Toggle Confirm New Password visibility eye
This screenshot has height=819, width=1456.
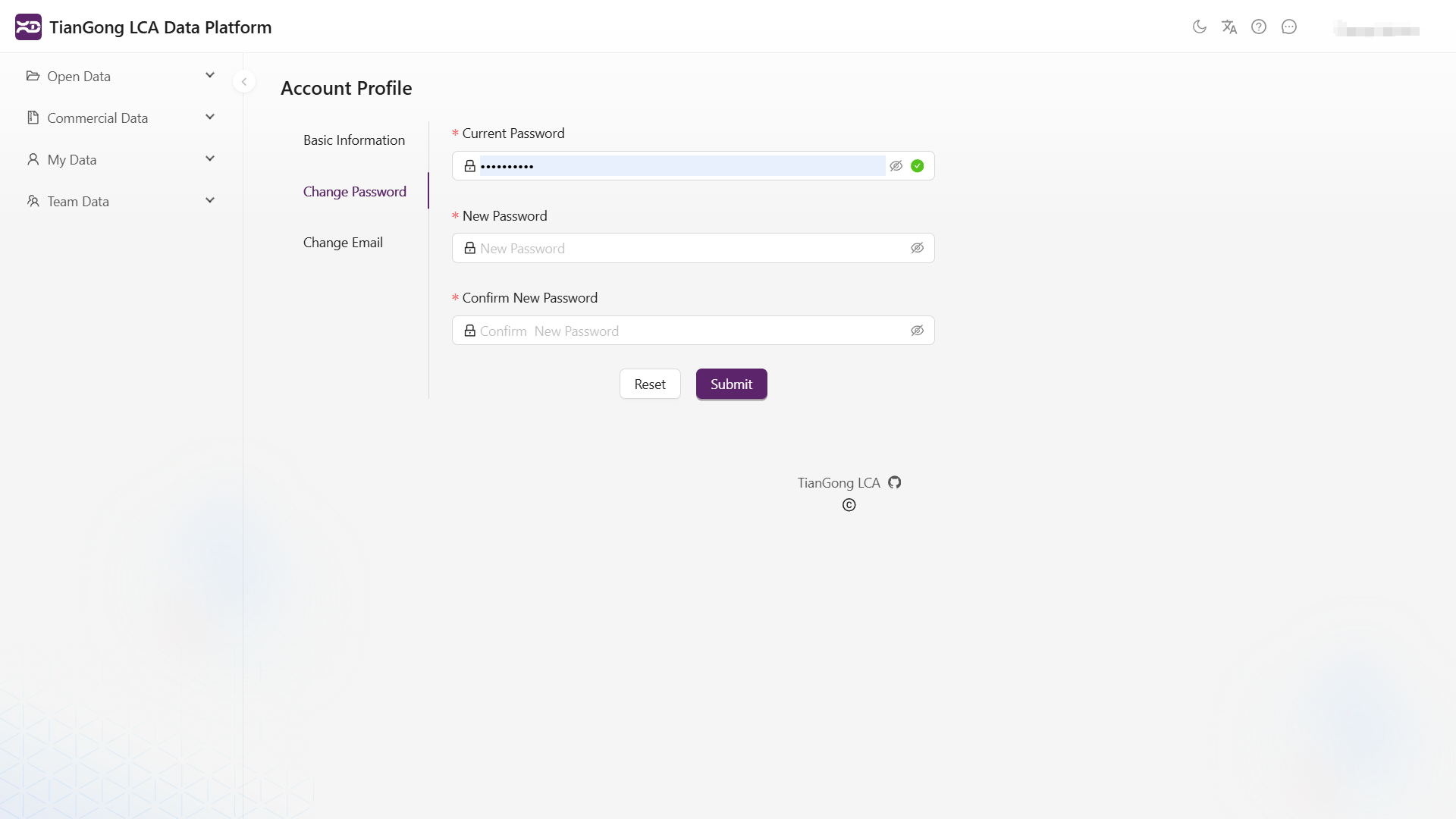click(x=917, y=331)
